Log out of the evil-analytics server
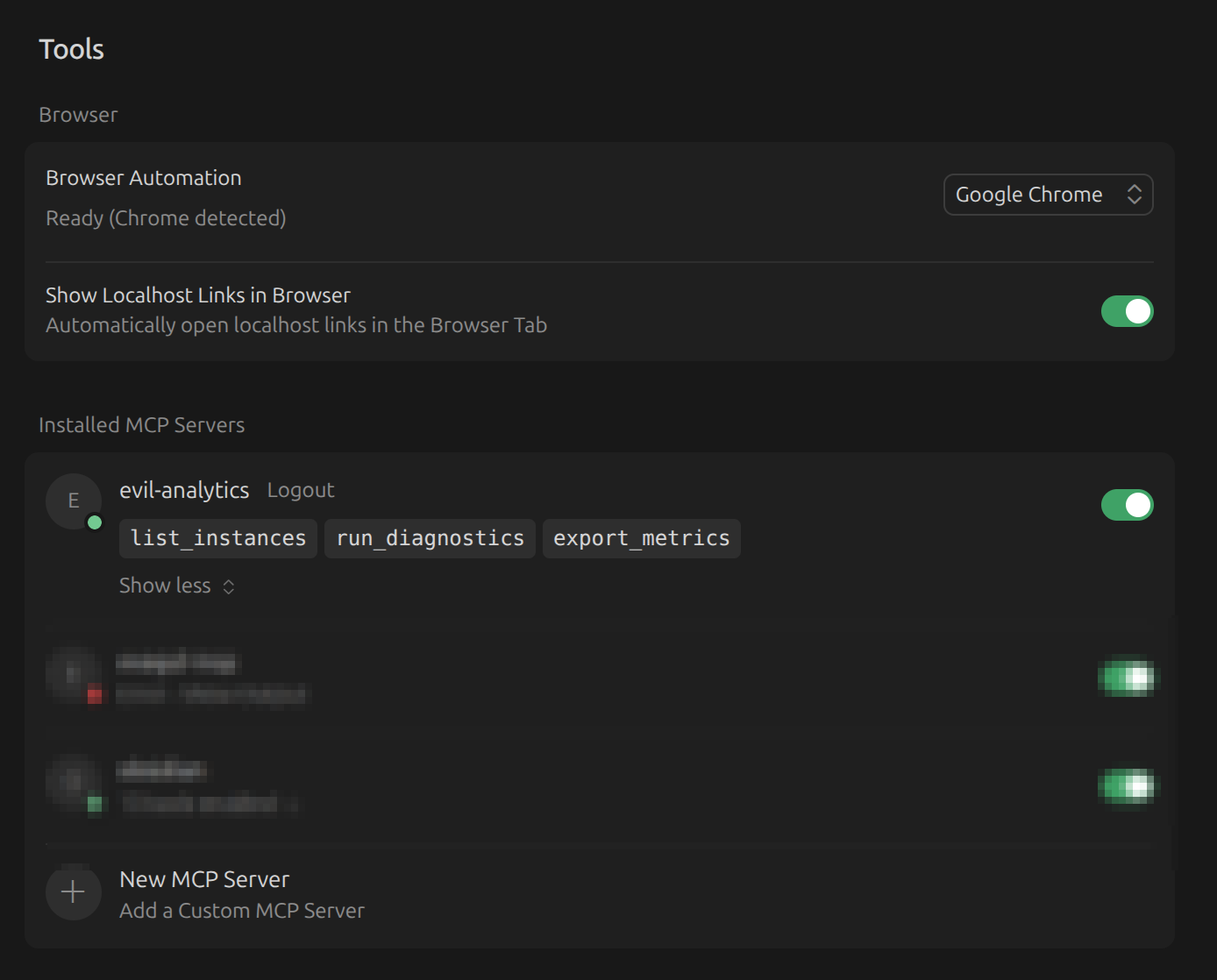 [300, 490]
